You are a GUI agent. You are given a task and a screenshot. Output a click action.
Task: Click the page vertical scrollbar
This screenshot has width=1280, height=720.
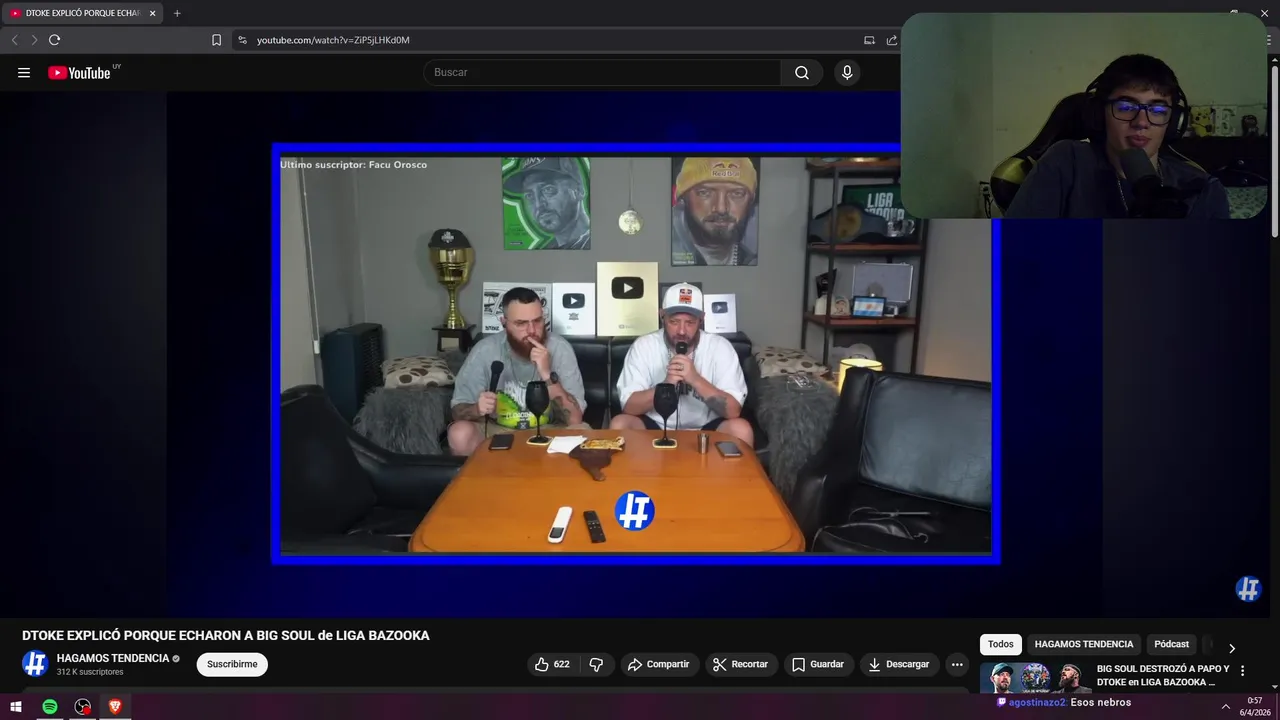(1274, 150)
